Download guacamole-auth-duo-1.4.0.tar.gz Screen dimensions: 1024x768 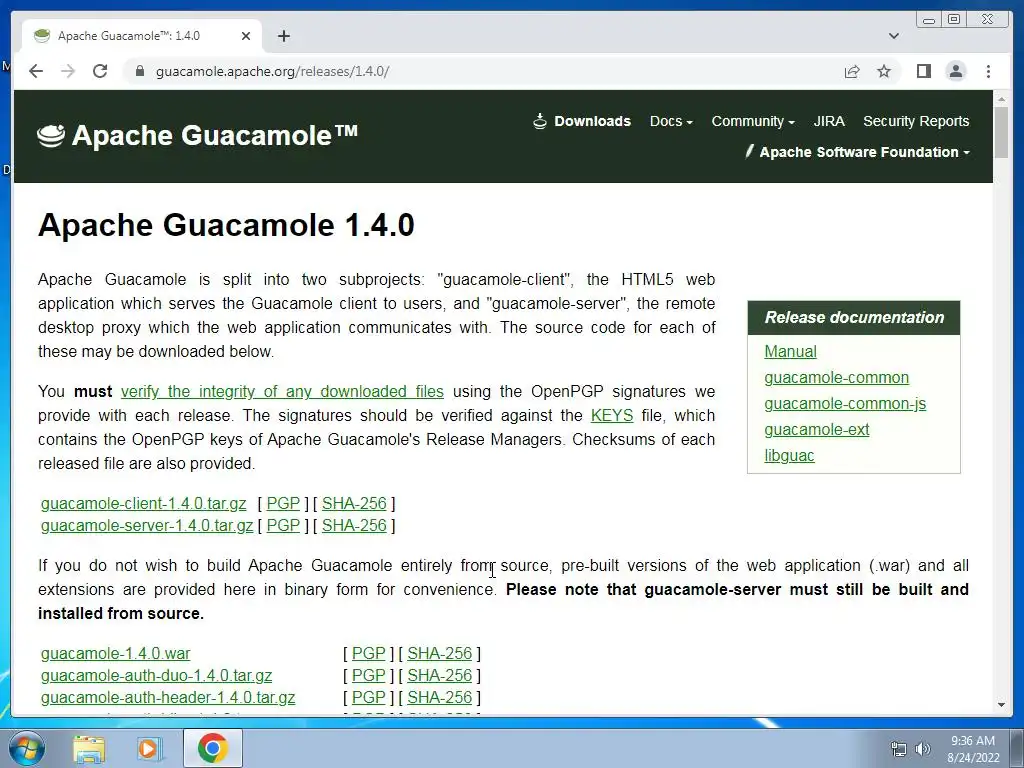(156, 676)
